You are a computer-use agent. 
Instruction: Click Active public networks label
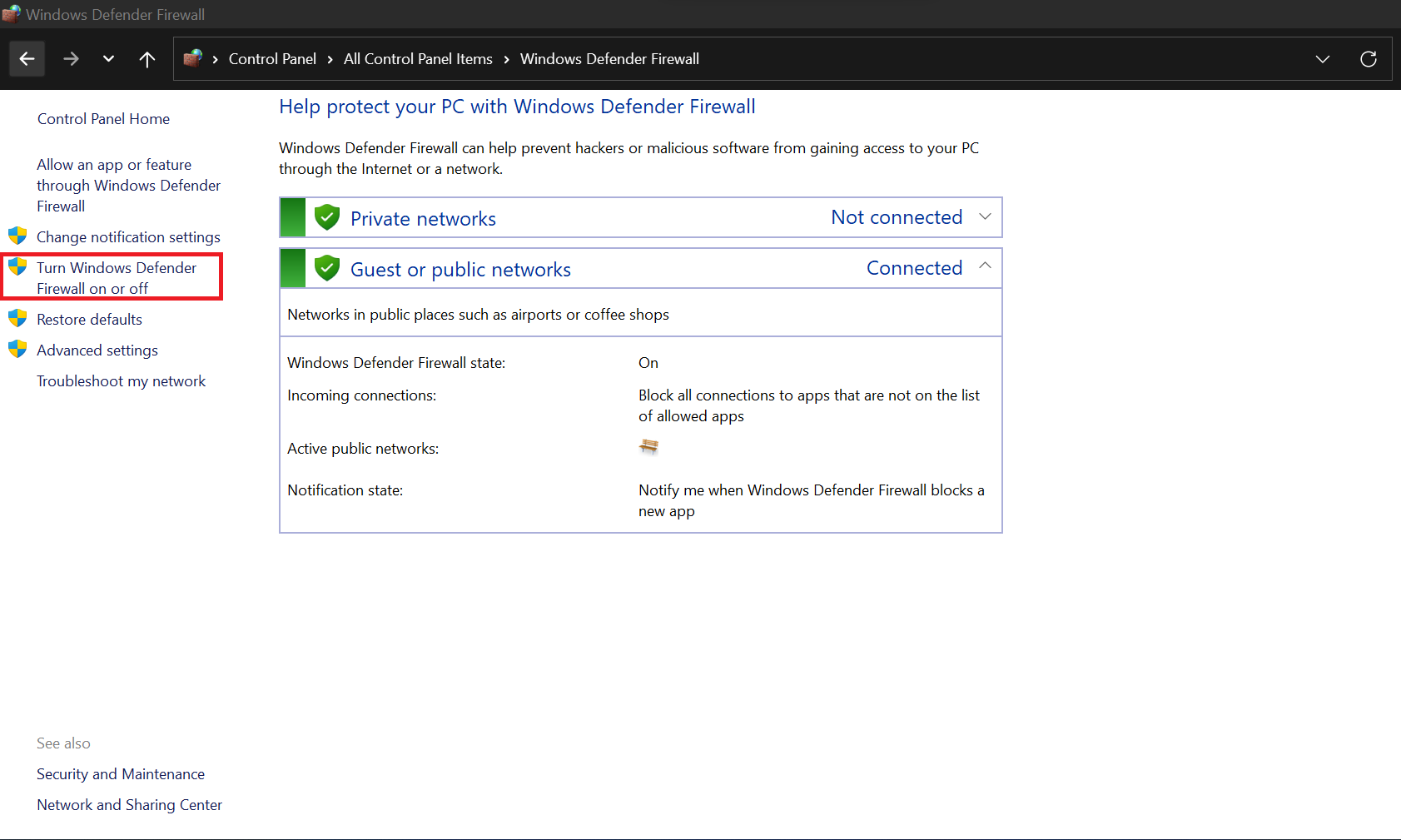363,449
